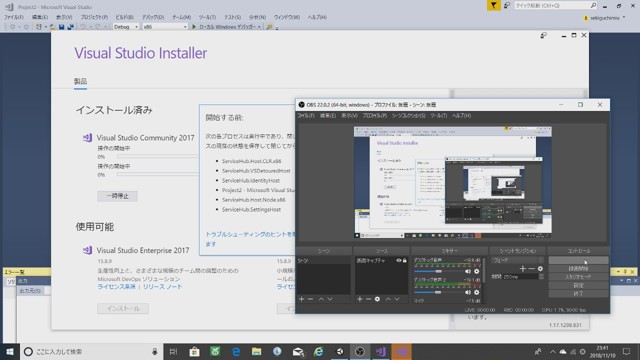Expand New Project icon dropdown arrow
Viewport: 640px width, 360px height.
[x=45, y=27]
